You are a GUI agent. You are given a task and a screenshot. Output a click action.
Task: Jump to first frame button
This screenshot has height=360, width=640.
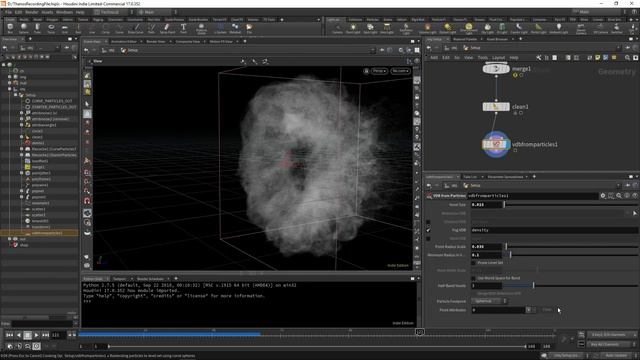point(9,335)
